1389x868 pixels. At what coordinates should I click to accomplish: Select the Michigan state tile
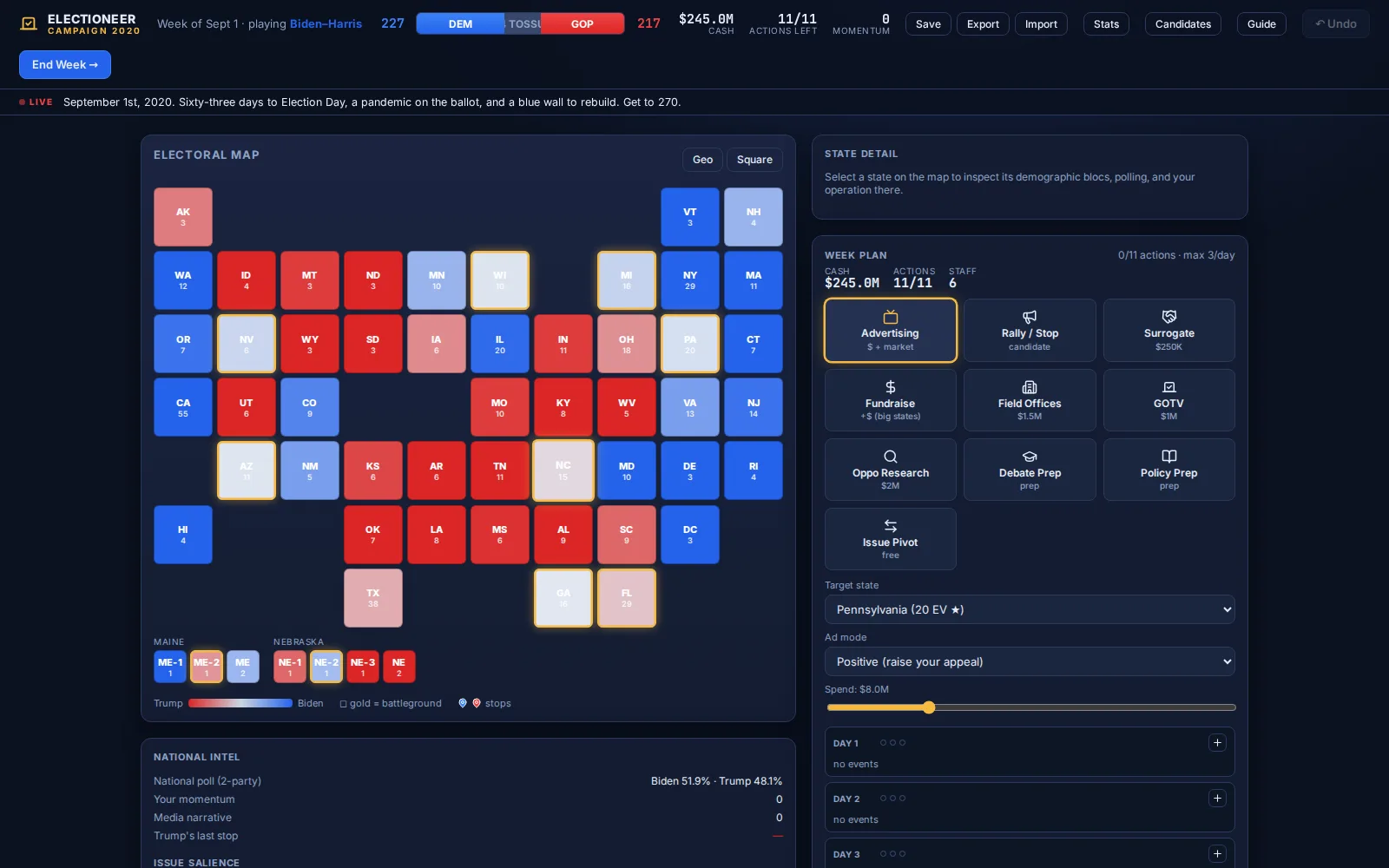pos(627,280)
